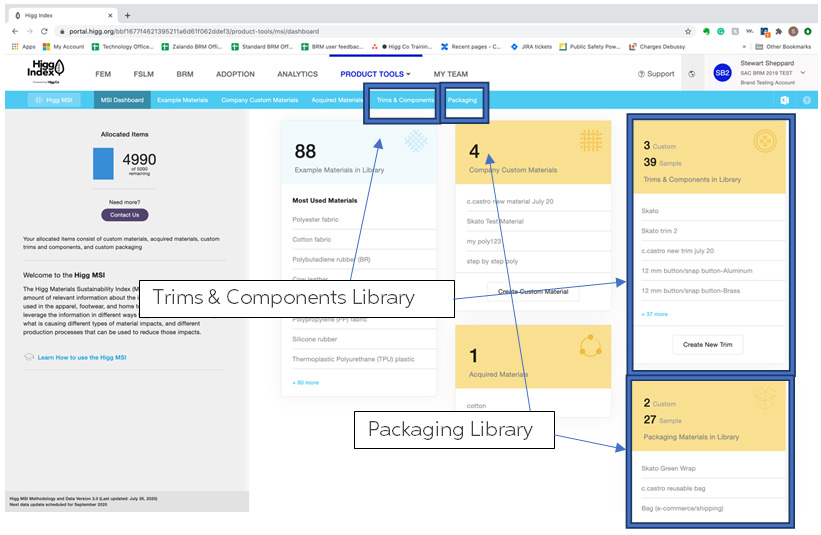Open Apps bookmarks shortcut
This screenshot has width=821, height=535.
click(24, 47)
